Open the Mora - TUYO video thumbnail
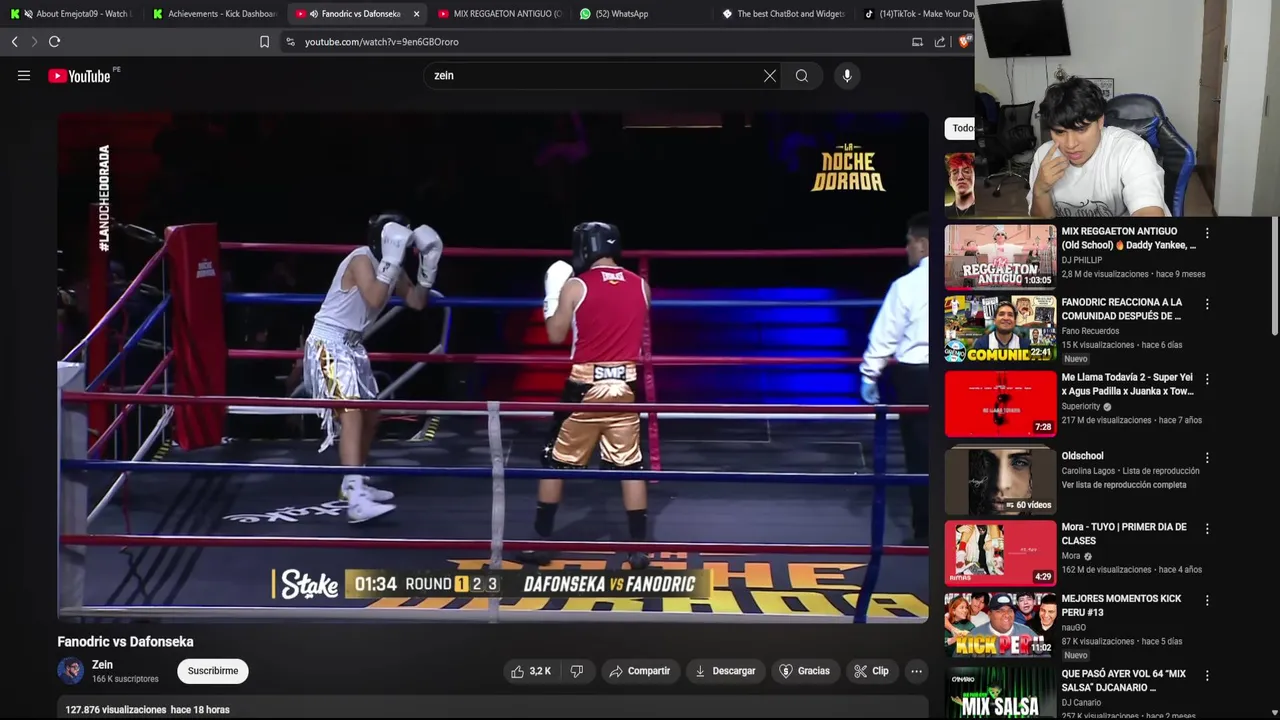Screen dimensions: 1280x720 1000,553
